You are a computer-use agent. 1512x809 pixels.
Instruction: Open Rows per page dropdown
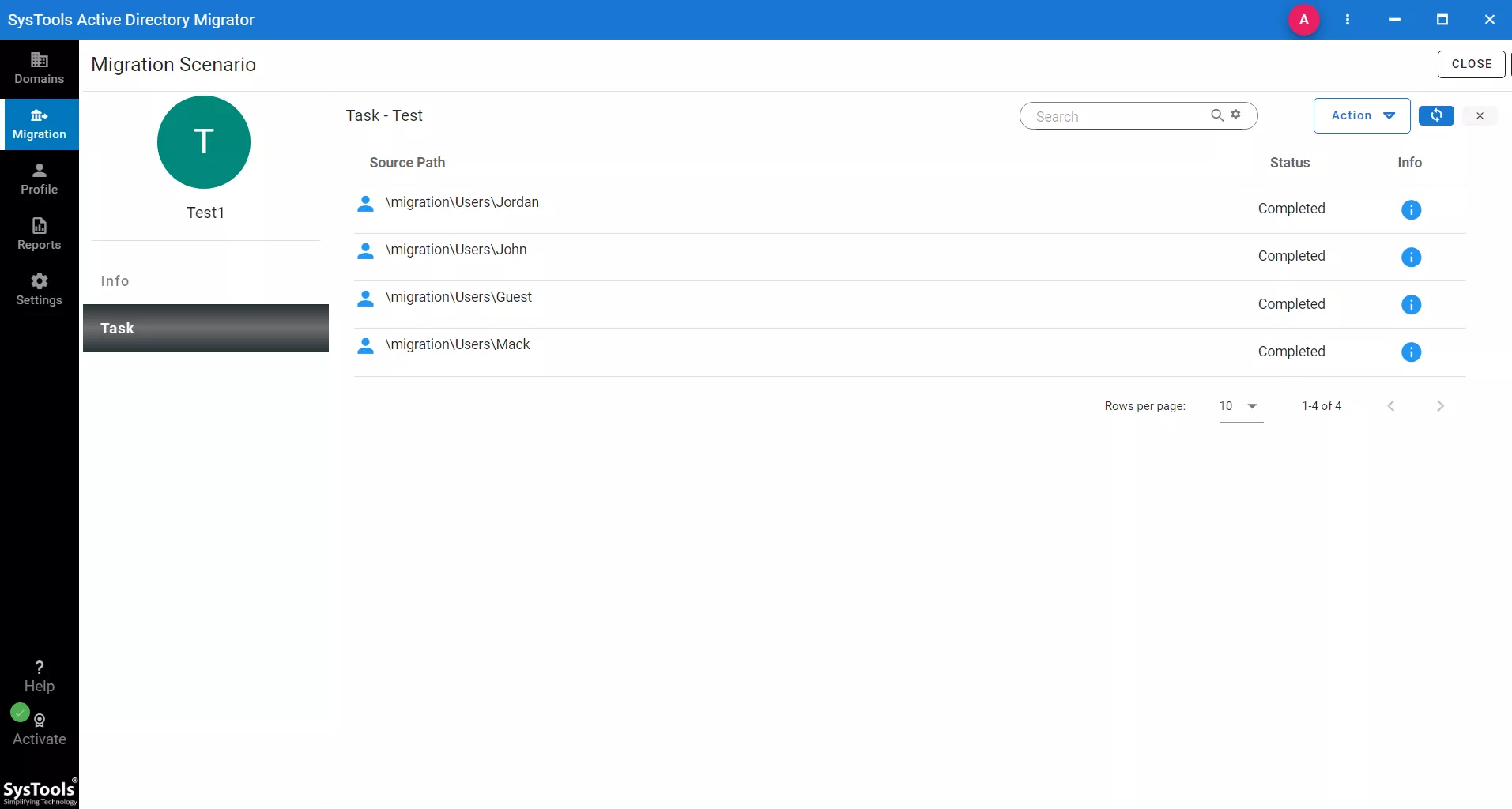click(1240, 406)
